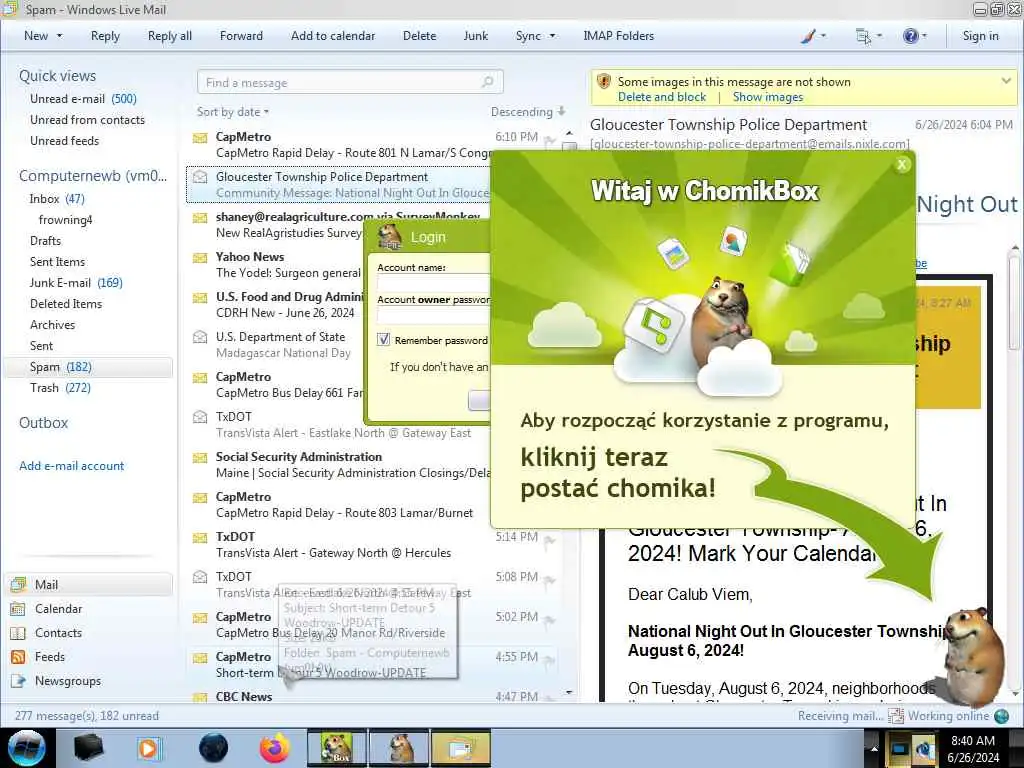Click the Account name field in Login dialog
The image size is (1024, 768).
coord(434,282)
